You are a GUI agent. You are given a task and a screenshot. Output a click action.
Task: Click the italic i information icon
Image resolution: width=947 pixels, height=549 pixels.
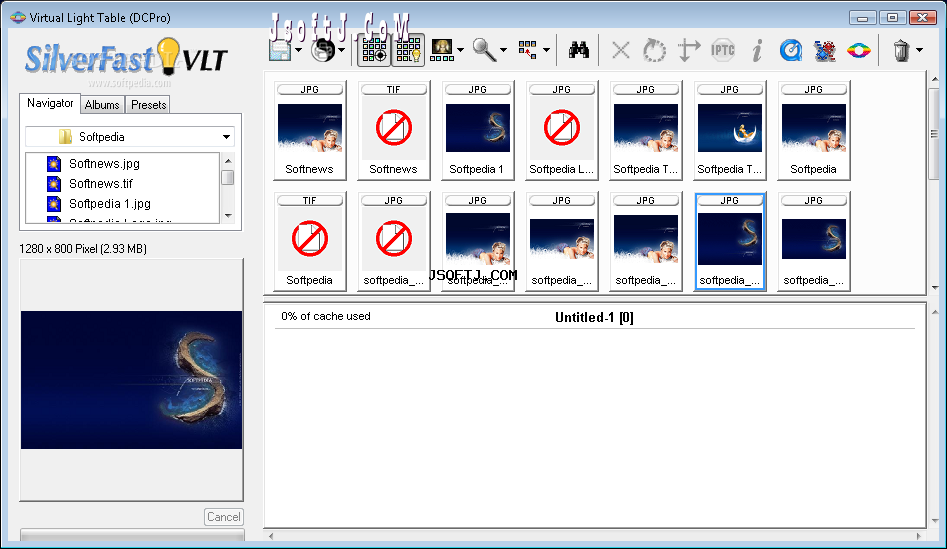[757, 50]
